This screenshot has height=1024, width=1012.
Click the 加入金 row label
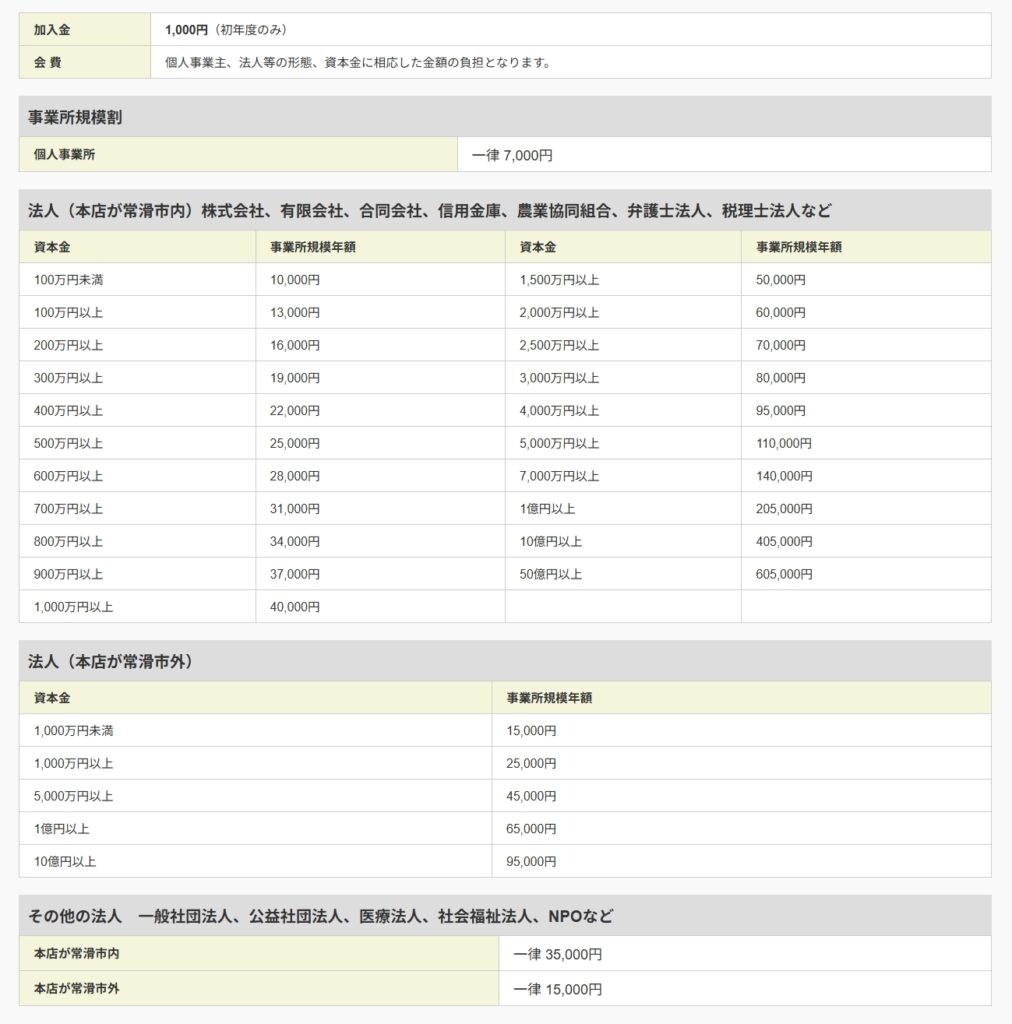(52, 30)
